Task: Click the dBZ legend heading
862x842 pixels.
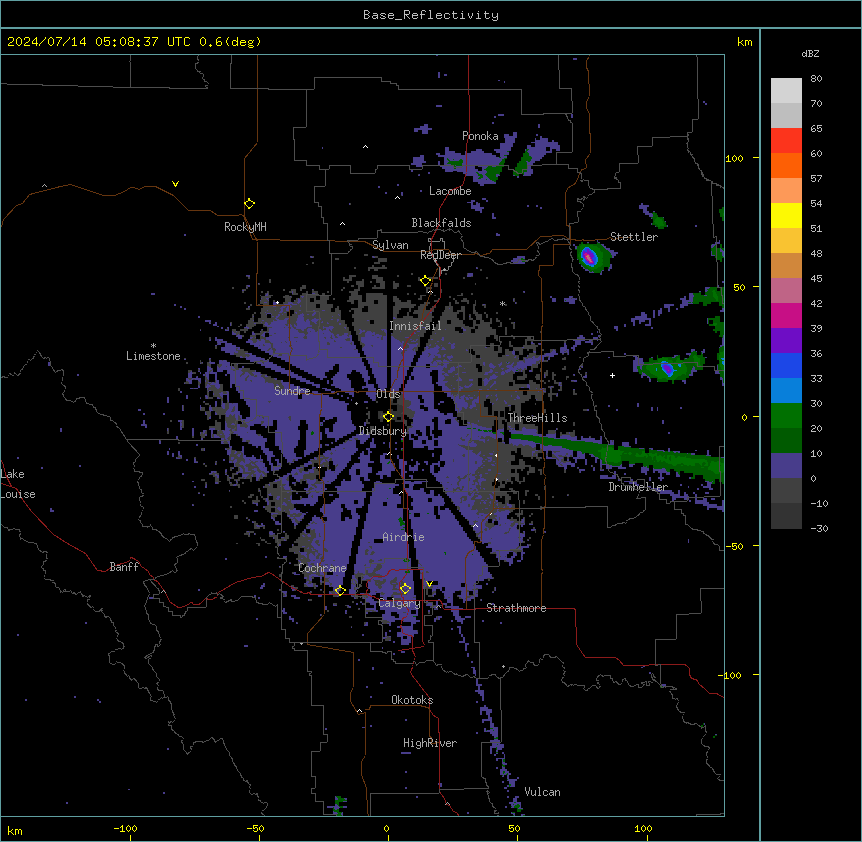Action: [x=810, y=54]
